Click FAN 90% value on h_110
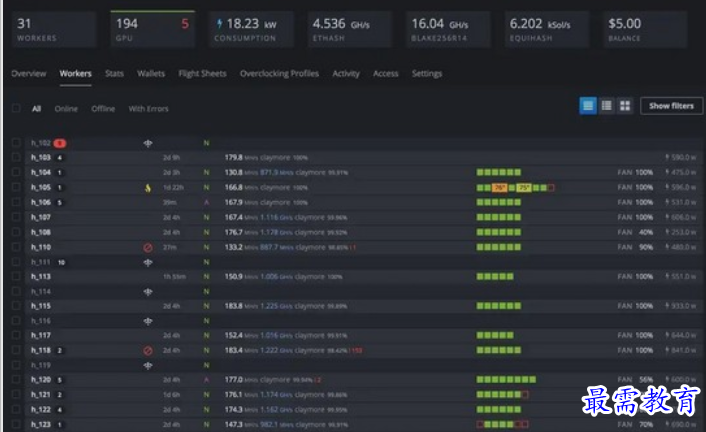706x432 pixels. click(646, 247)
